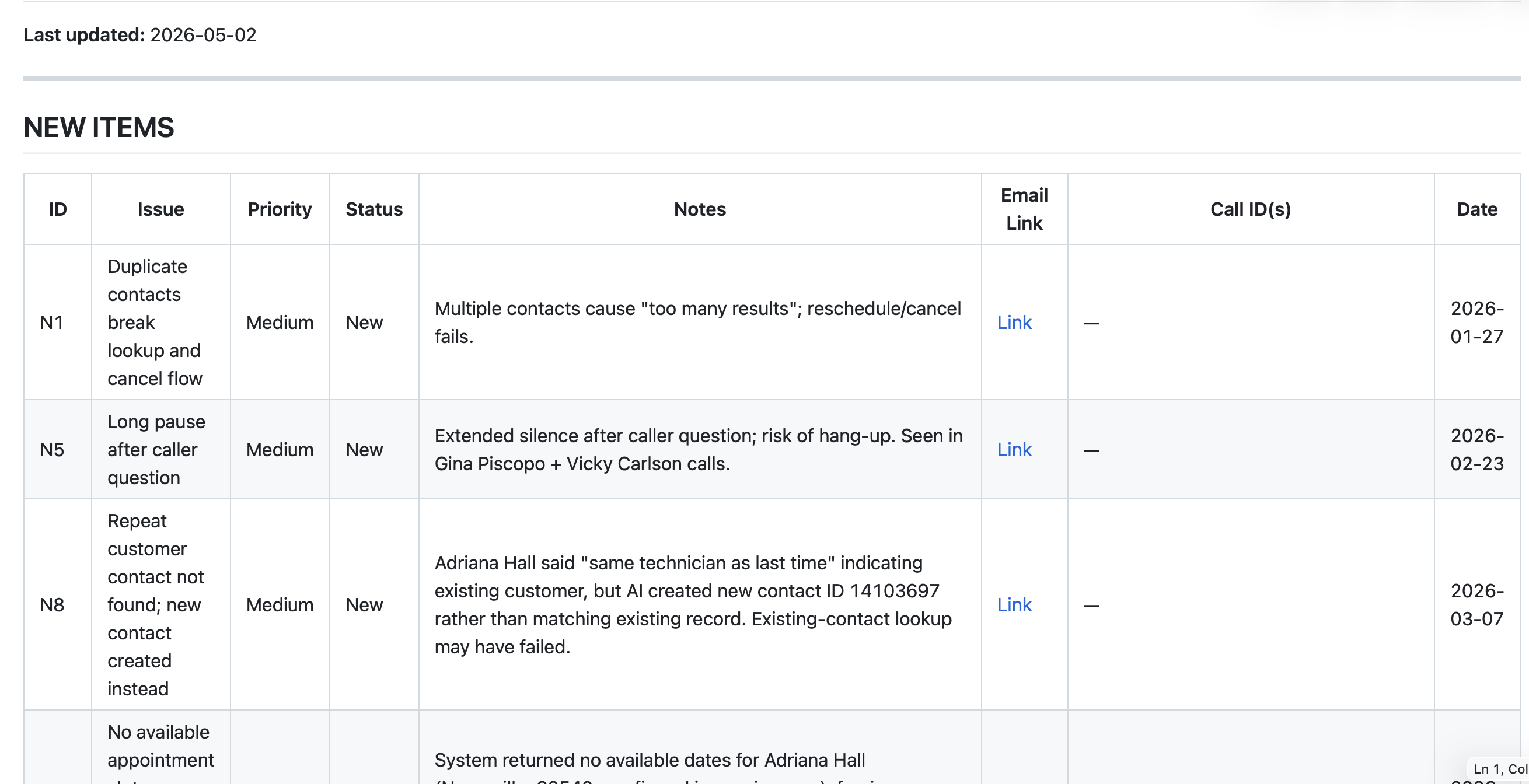Click the Medium priority cell in row N5
Screen dimensions: 1529x784
tap(280, 449)
